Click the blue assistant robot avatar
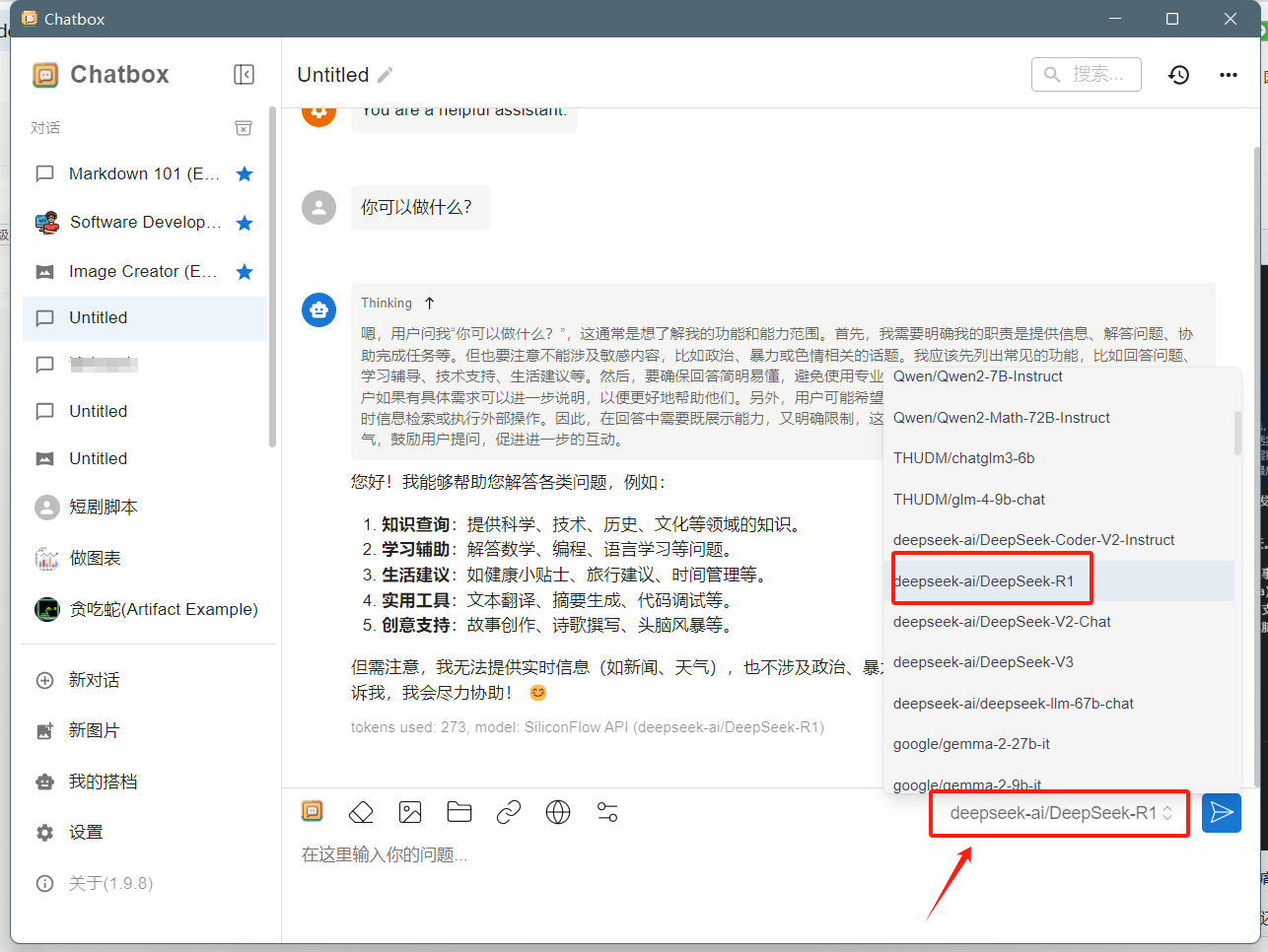The image size is (1268, 952). (x=318, y=309)
